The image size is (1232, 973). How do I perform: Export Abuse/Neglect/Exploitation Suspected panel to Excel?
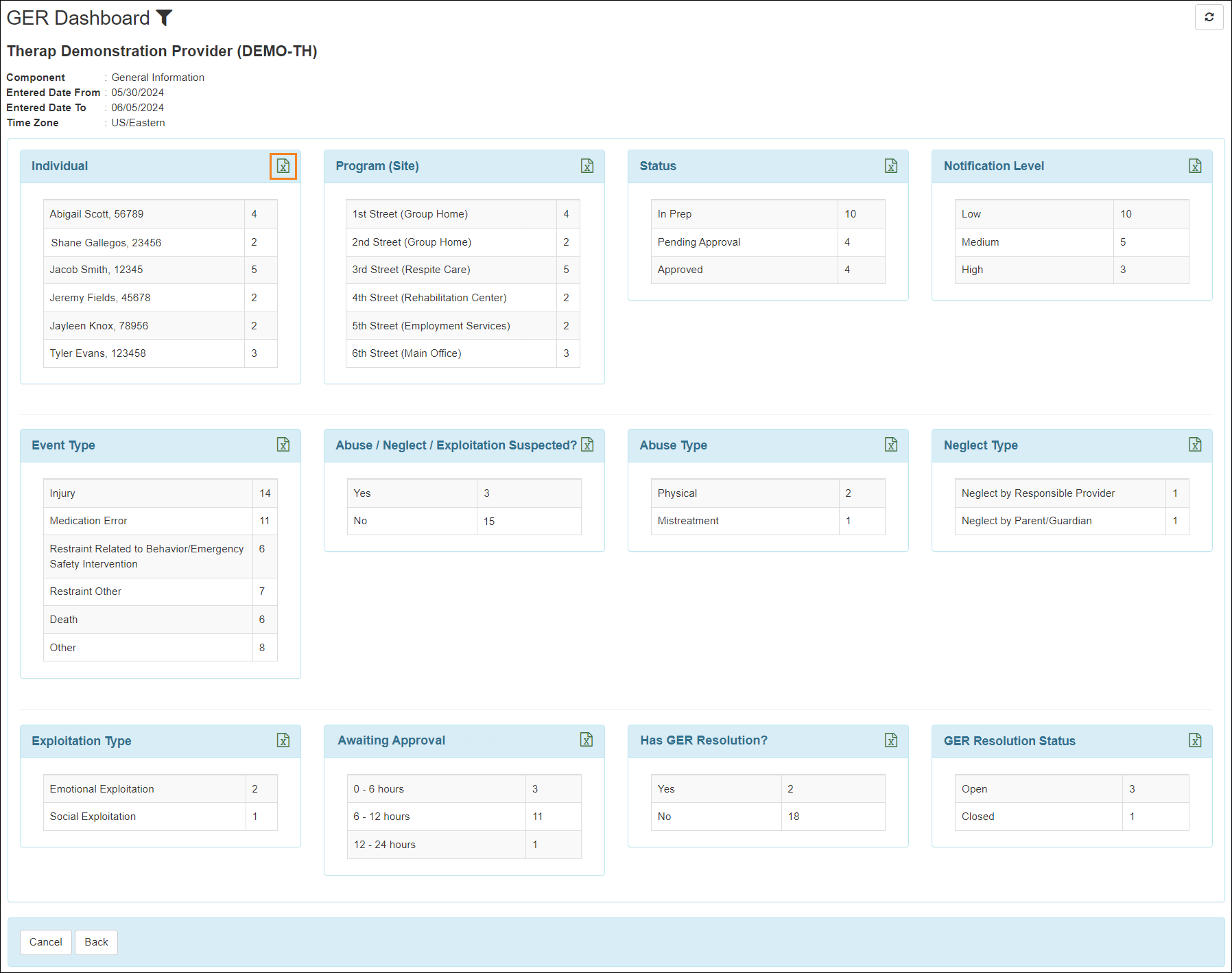[x=587, y=445]
